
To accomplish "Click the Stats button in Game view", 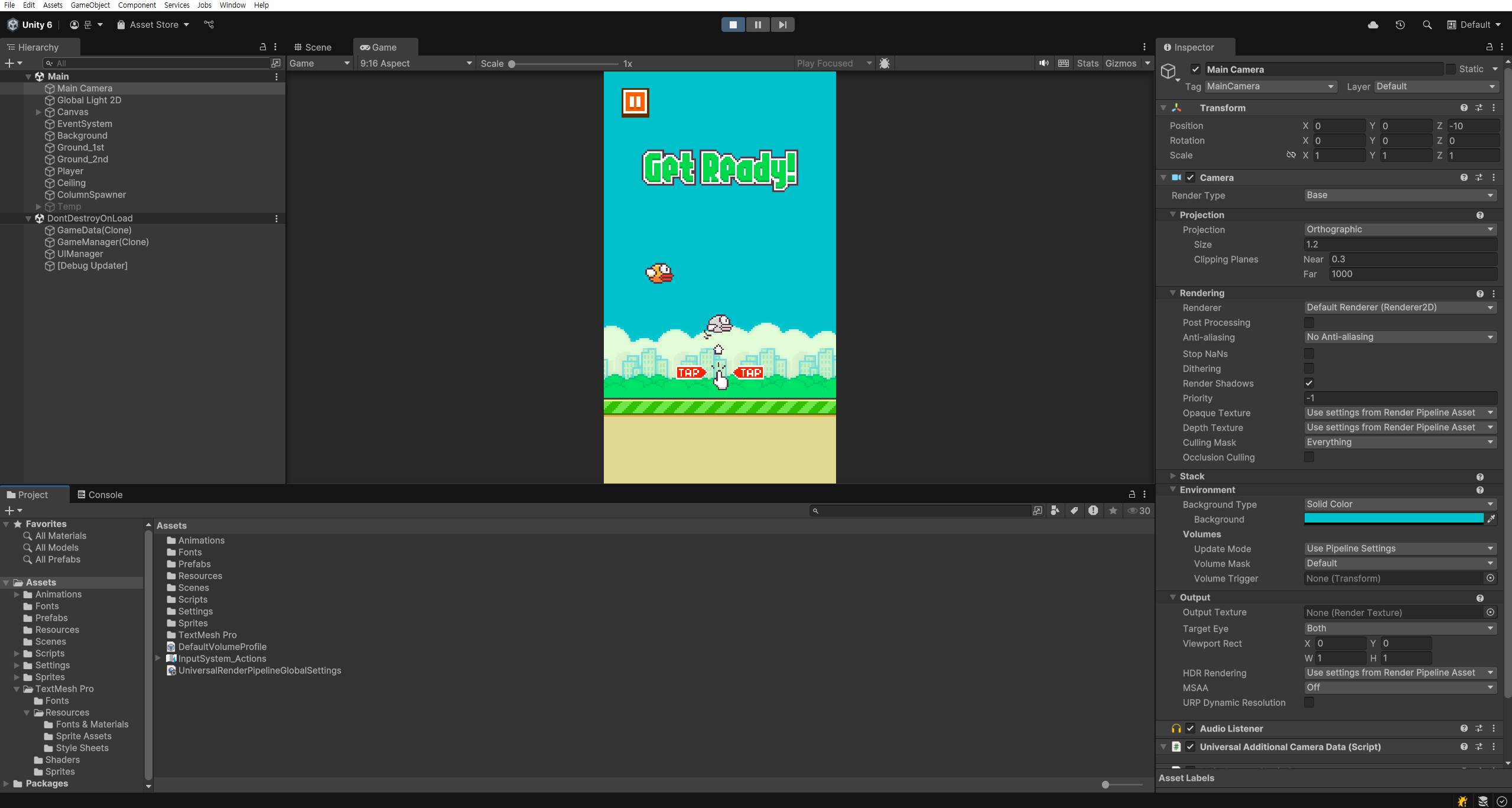I will click(x=1087, y=63).
